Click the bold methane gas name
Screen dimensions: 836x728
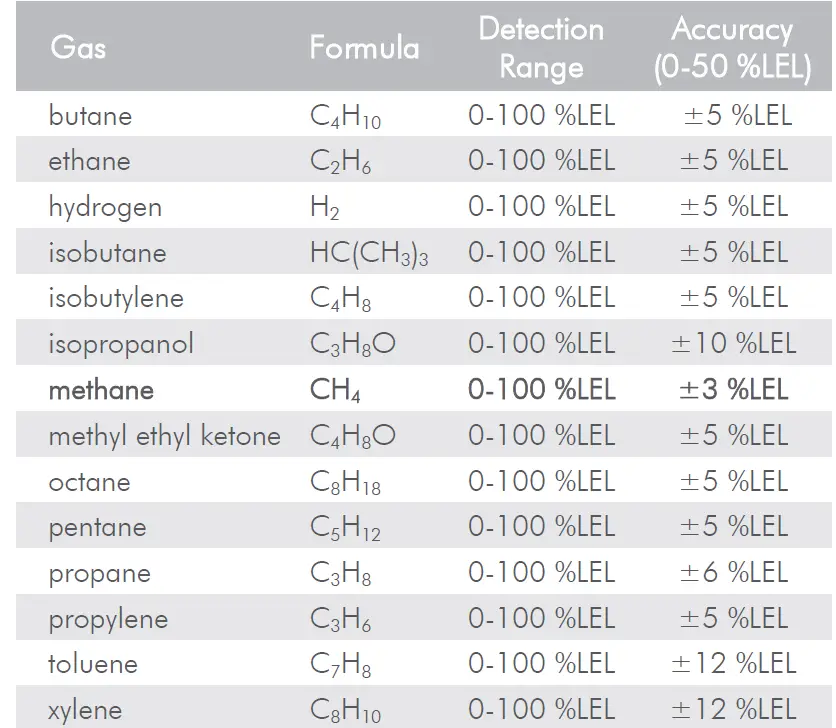click(101, 390)
